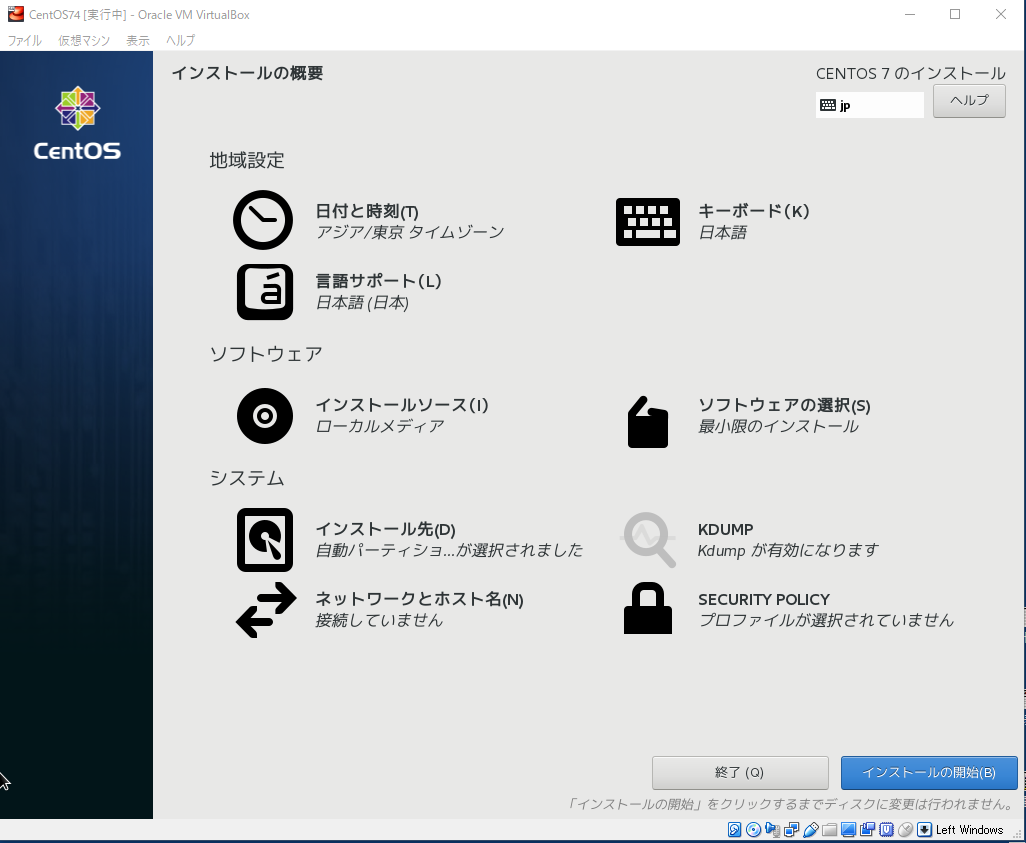
Task: Minimize the VirtualBox window
Action: [x=910, y=14]
